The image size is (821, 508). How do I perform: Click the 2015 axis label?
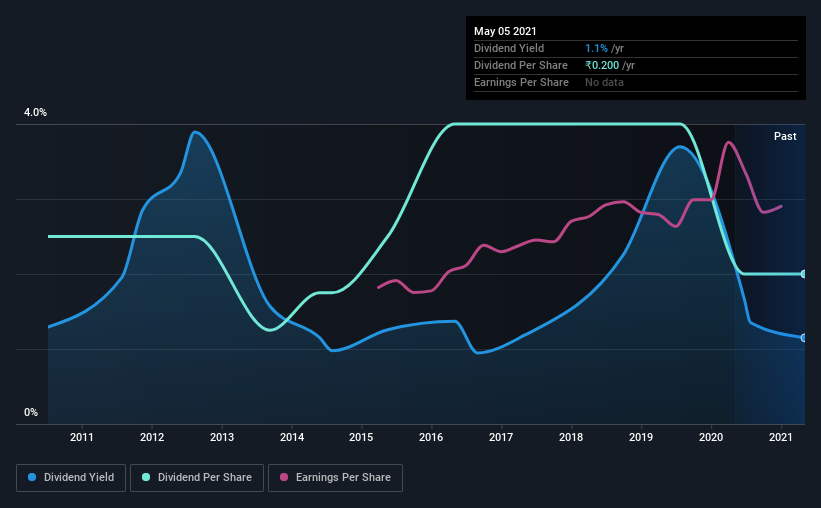click(361, 437)
